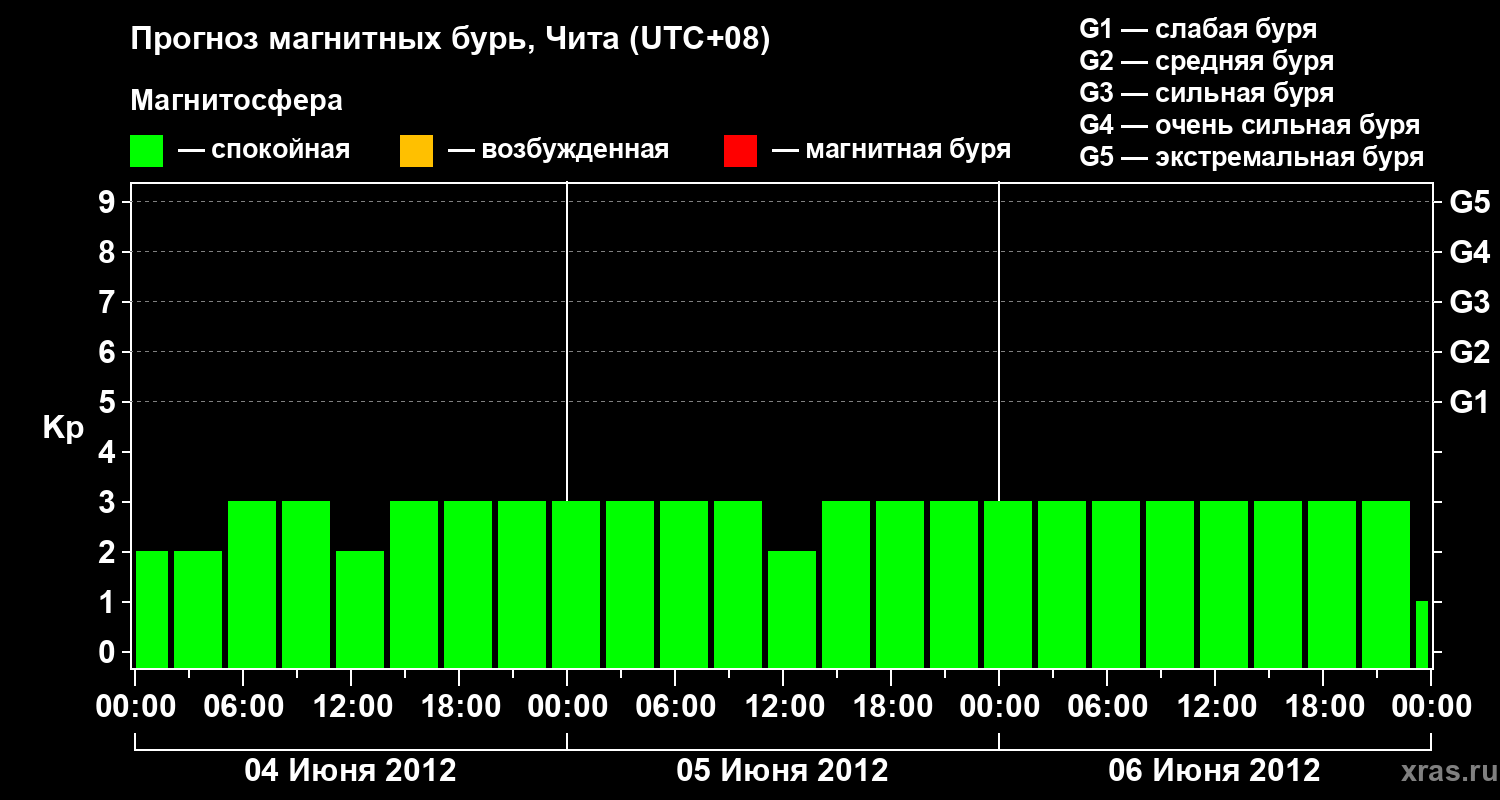Select legend line 'G3 — сильная буря'
This screenshot has height=800, width=1500.
[1207, 93]
